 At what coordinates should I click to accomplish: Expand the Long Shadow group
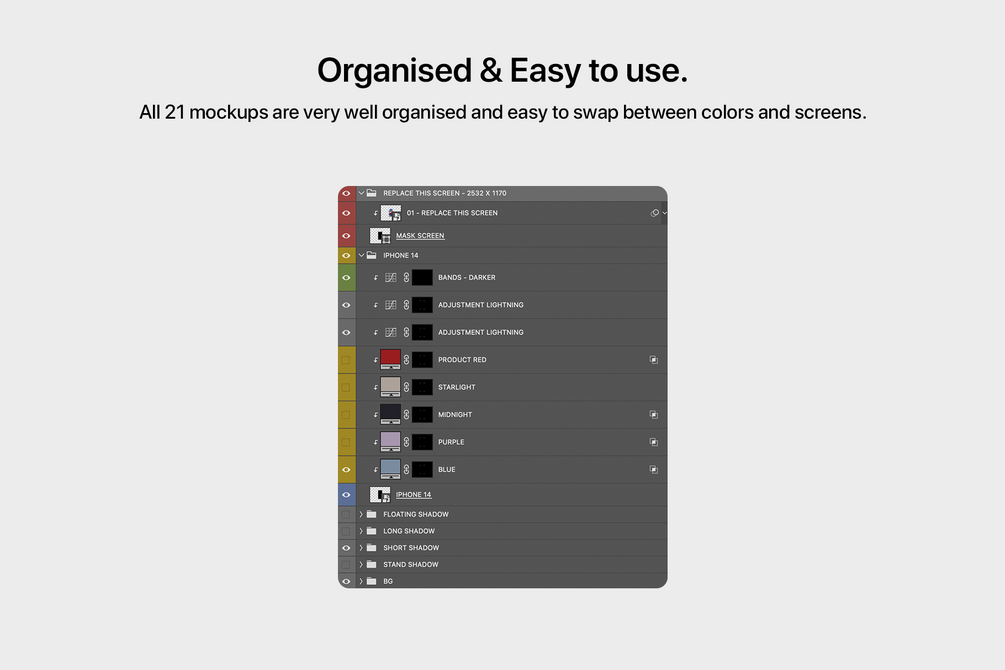point(361,531)
